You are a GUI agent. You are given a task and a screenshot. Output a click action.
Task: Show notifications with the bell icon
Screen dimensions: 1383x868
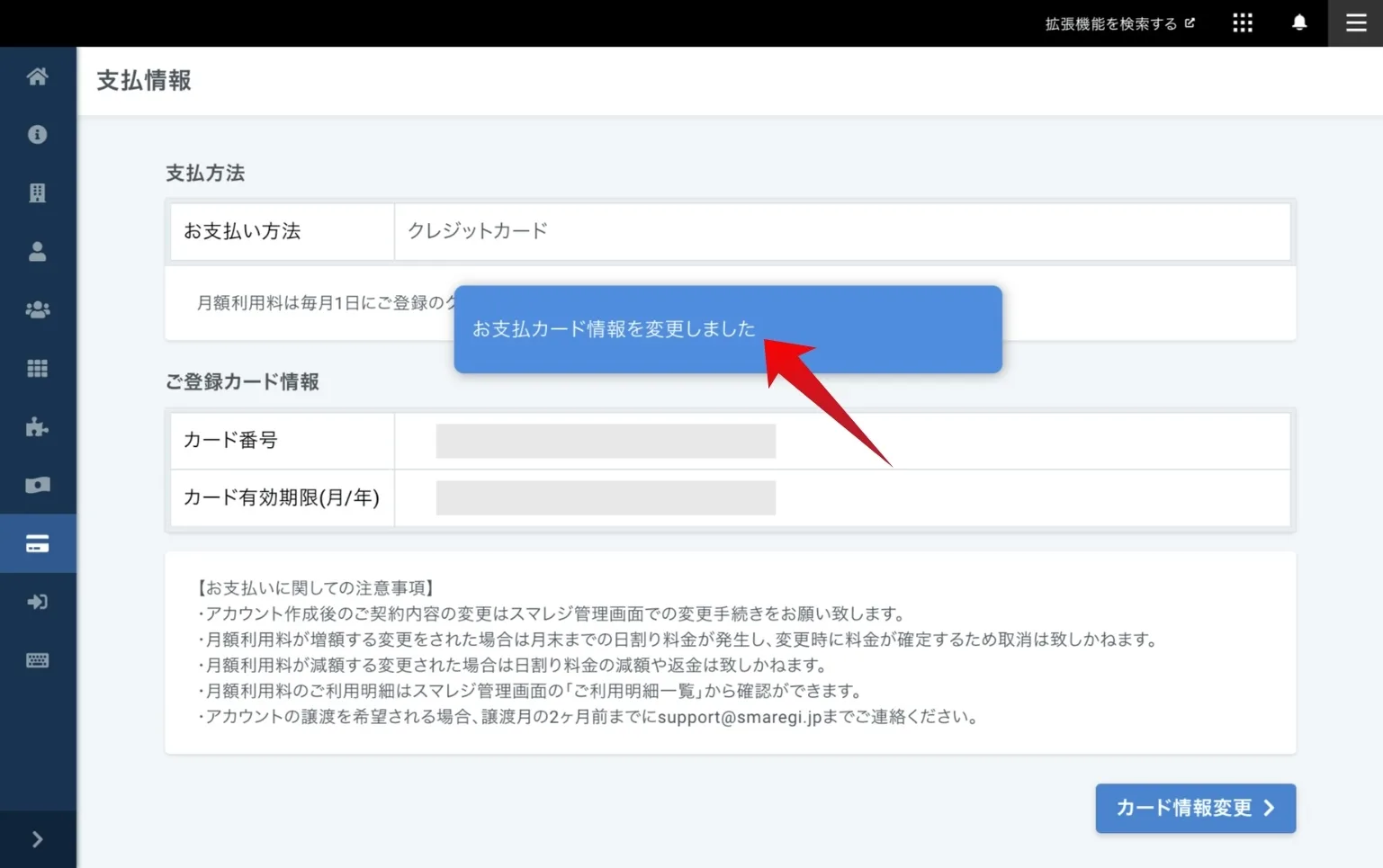1299,23
